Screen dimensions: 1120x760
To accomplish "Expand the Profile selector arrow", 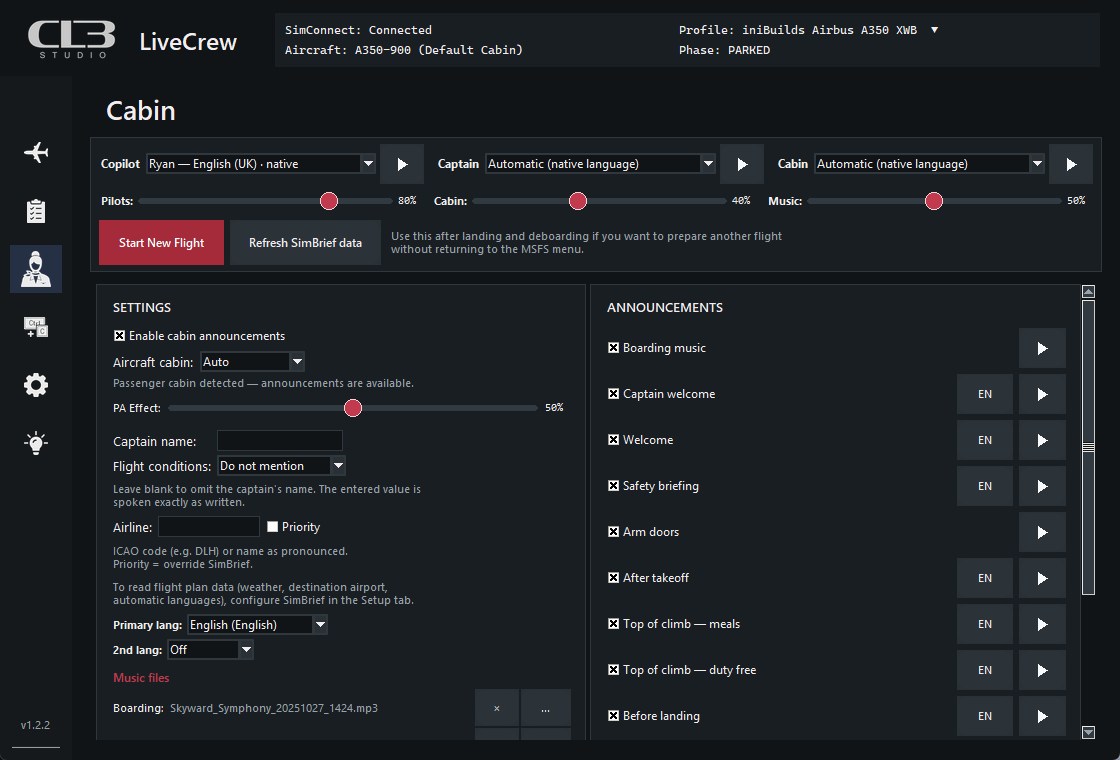I will tap(934, 30).
